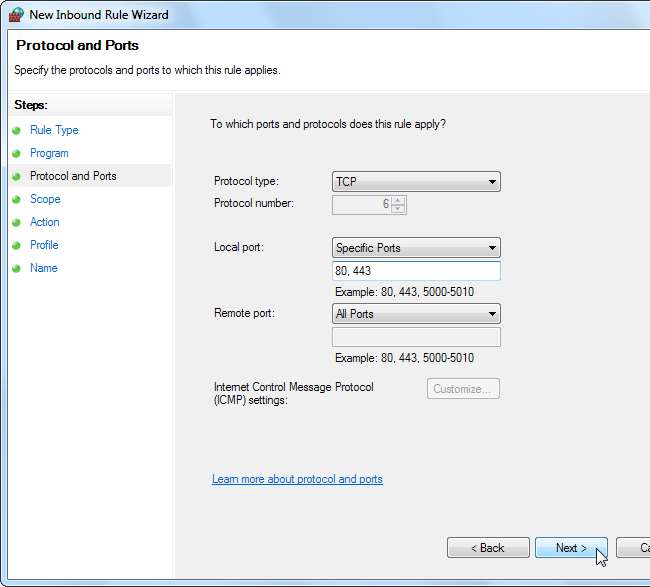Screen dimensions: 650x587
Task: Open the Remote port All Ports dropdown
Action: pyautogui.click(x=416, y=314)
